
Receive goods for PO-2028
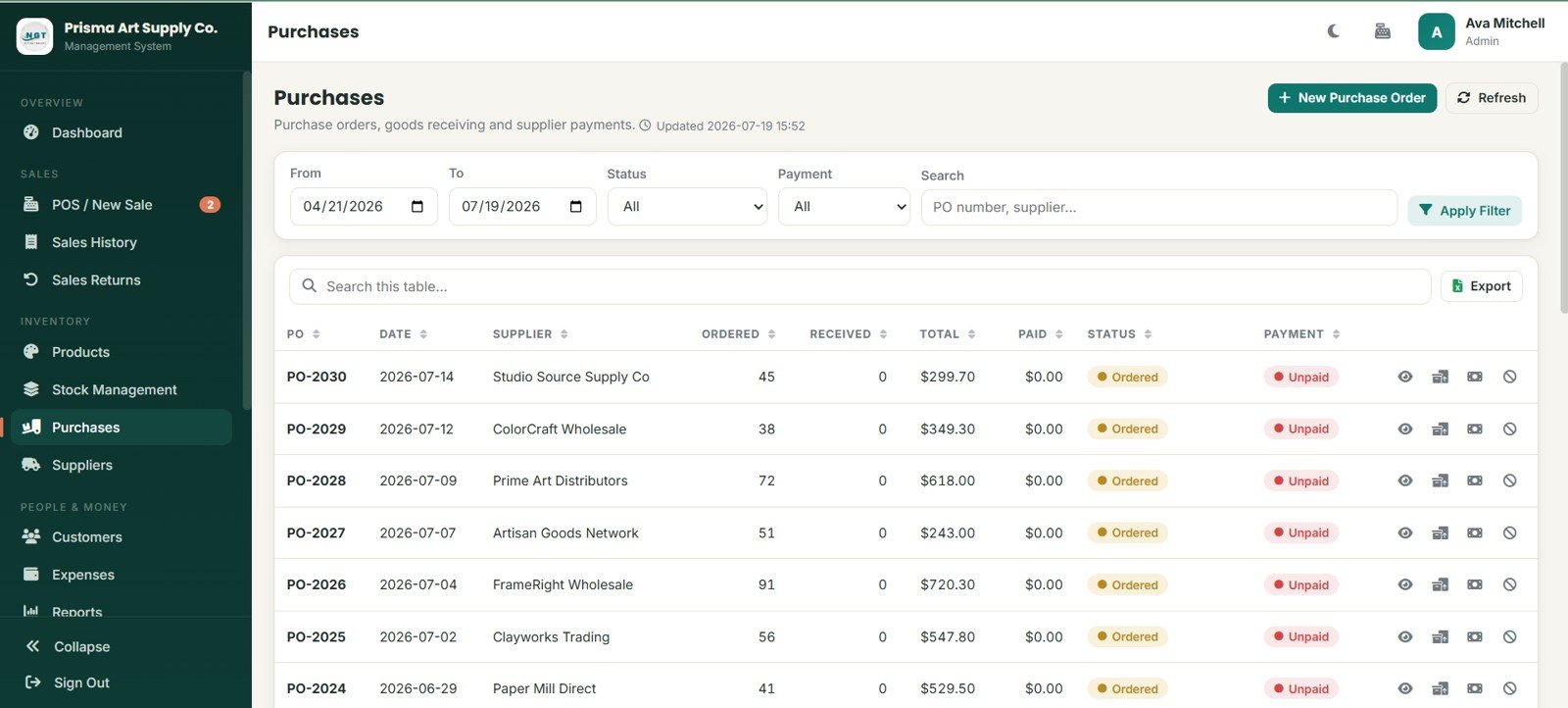[x=1440, y=480]
